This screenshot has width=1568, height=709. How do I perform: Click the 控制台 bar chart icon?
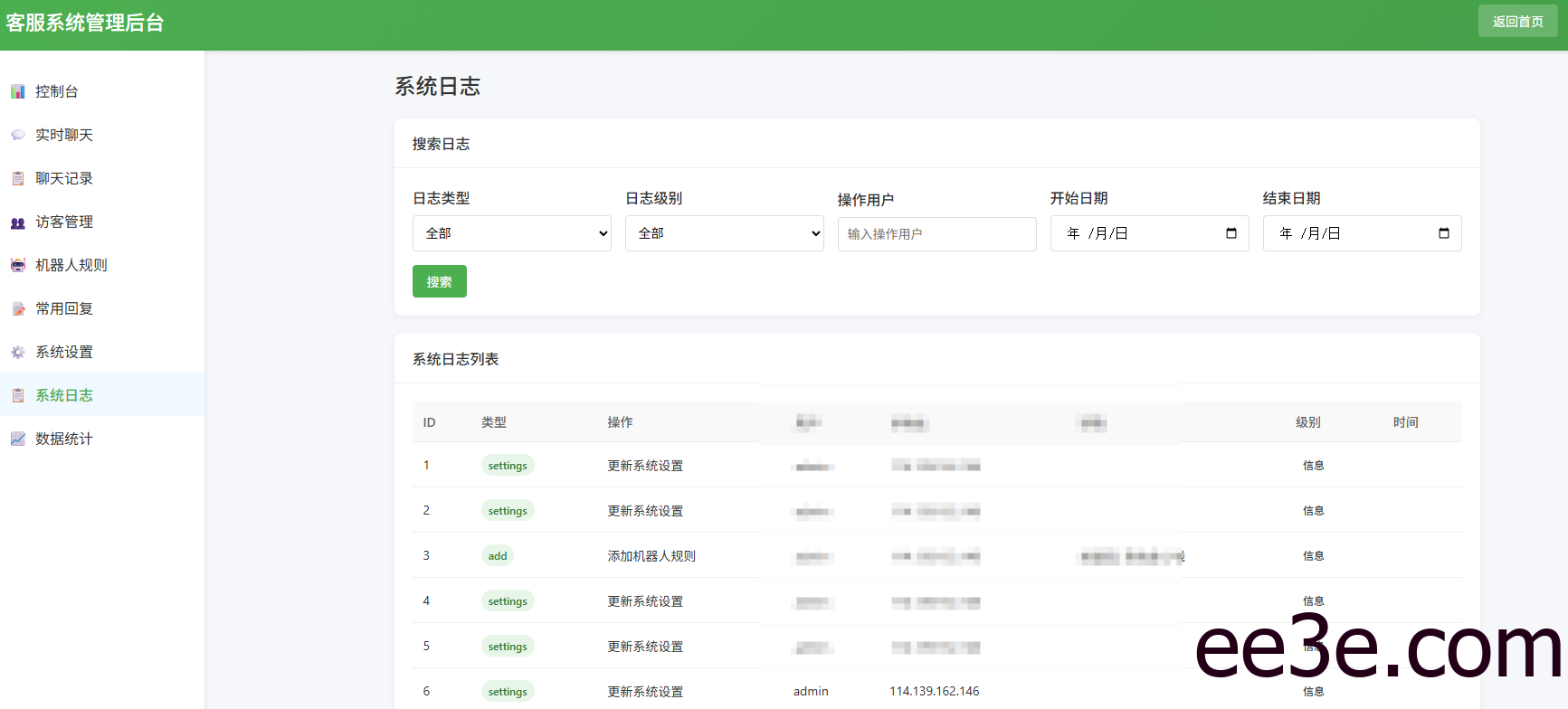(18, 91)
